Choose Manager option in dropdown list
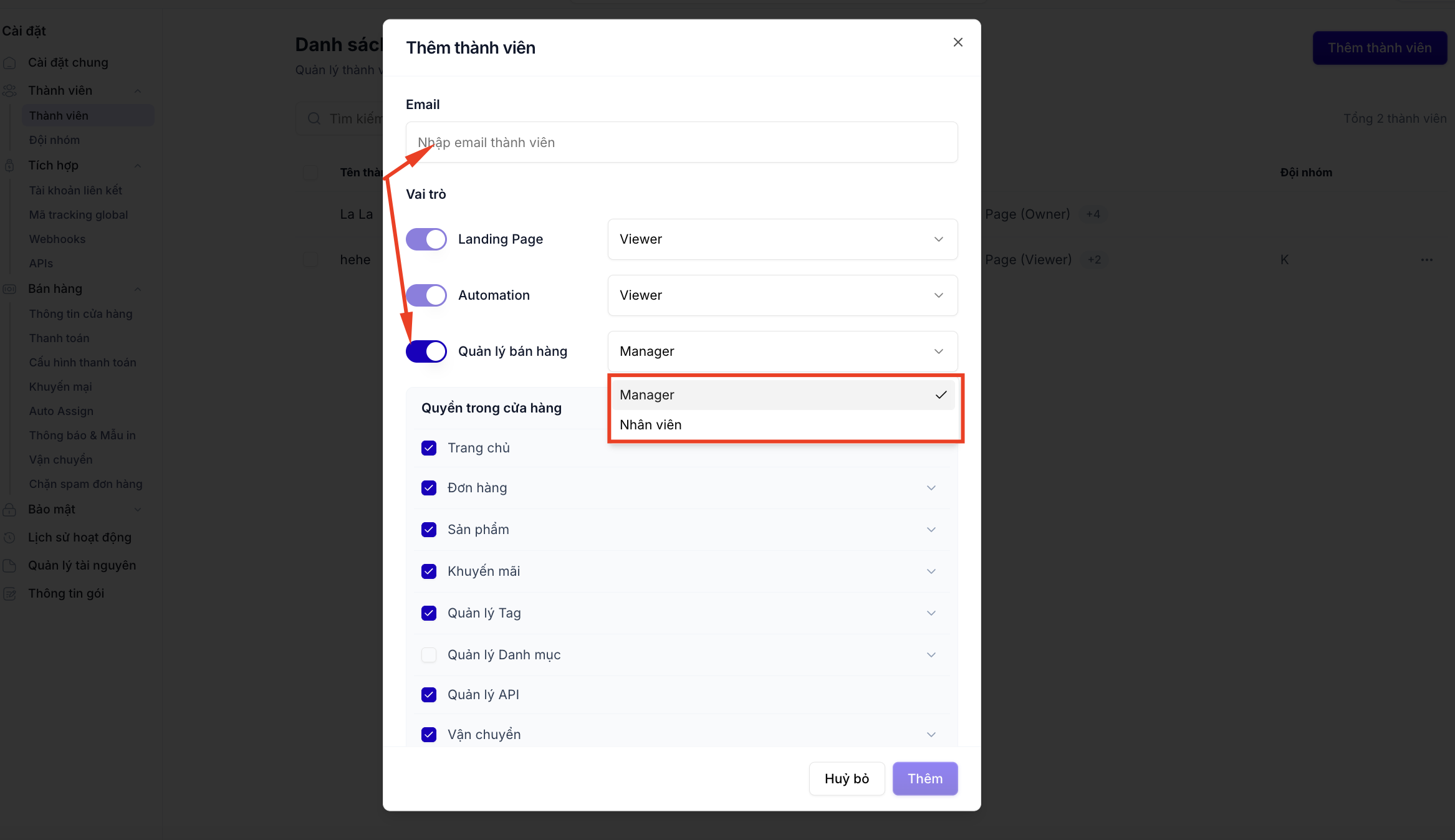This screenshot has height=840, width=1455. [x=783, y=395]
